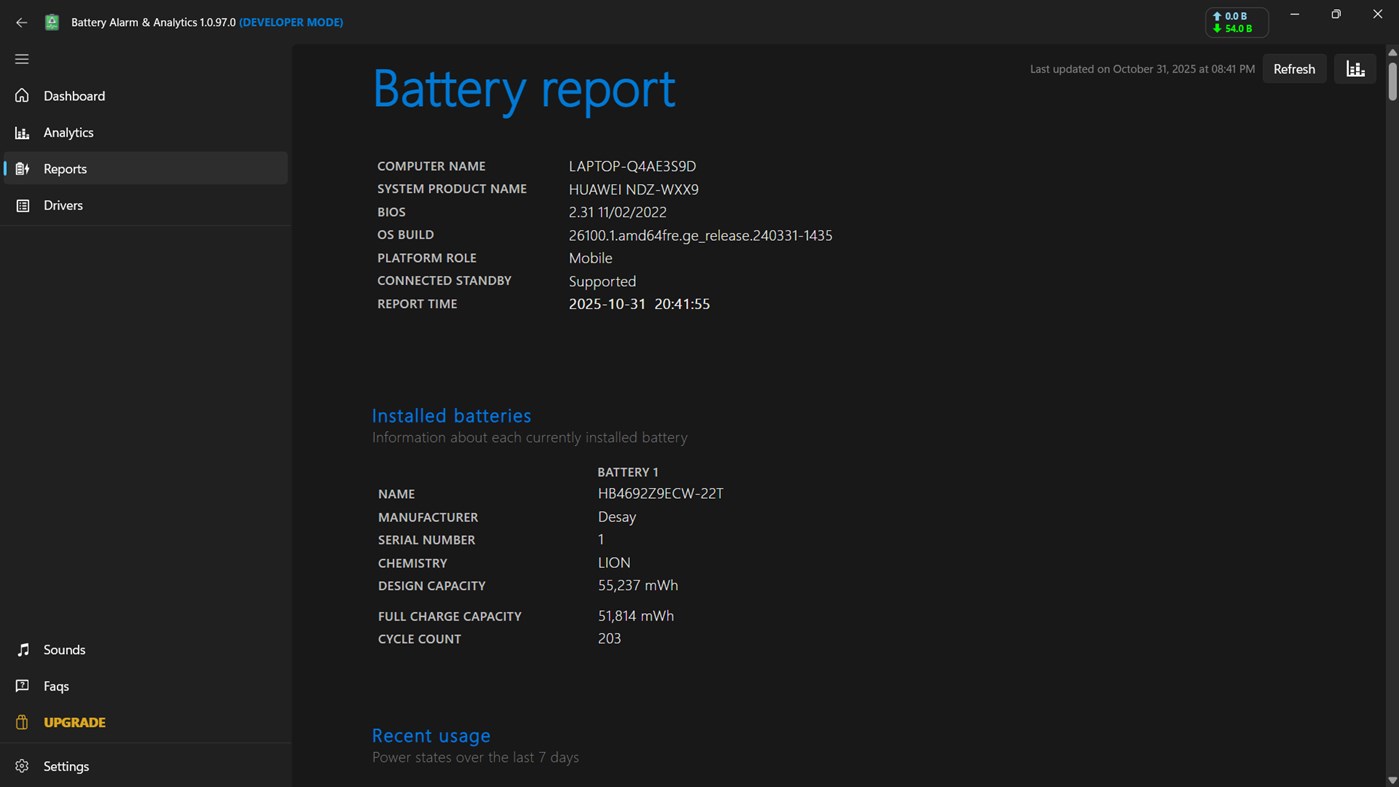Select Dashboard from the sidebar menu
The image size is (1399, 787).
click(73, 95)
